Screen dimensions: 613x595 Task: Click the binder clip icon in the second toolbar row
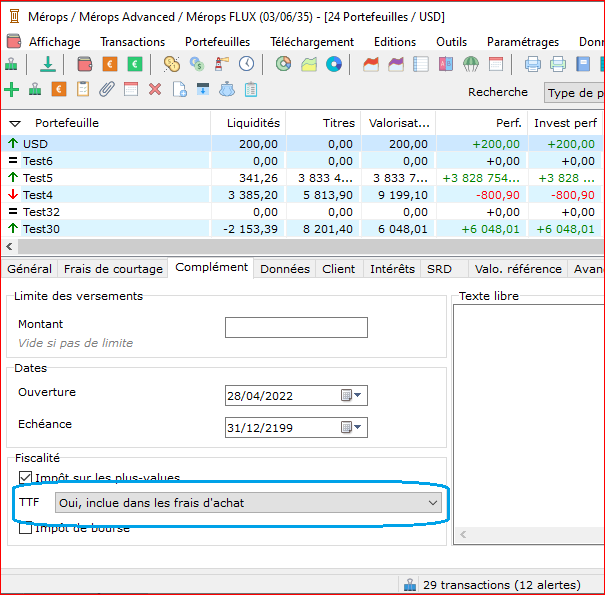click(35, 90)
